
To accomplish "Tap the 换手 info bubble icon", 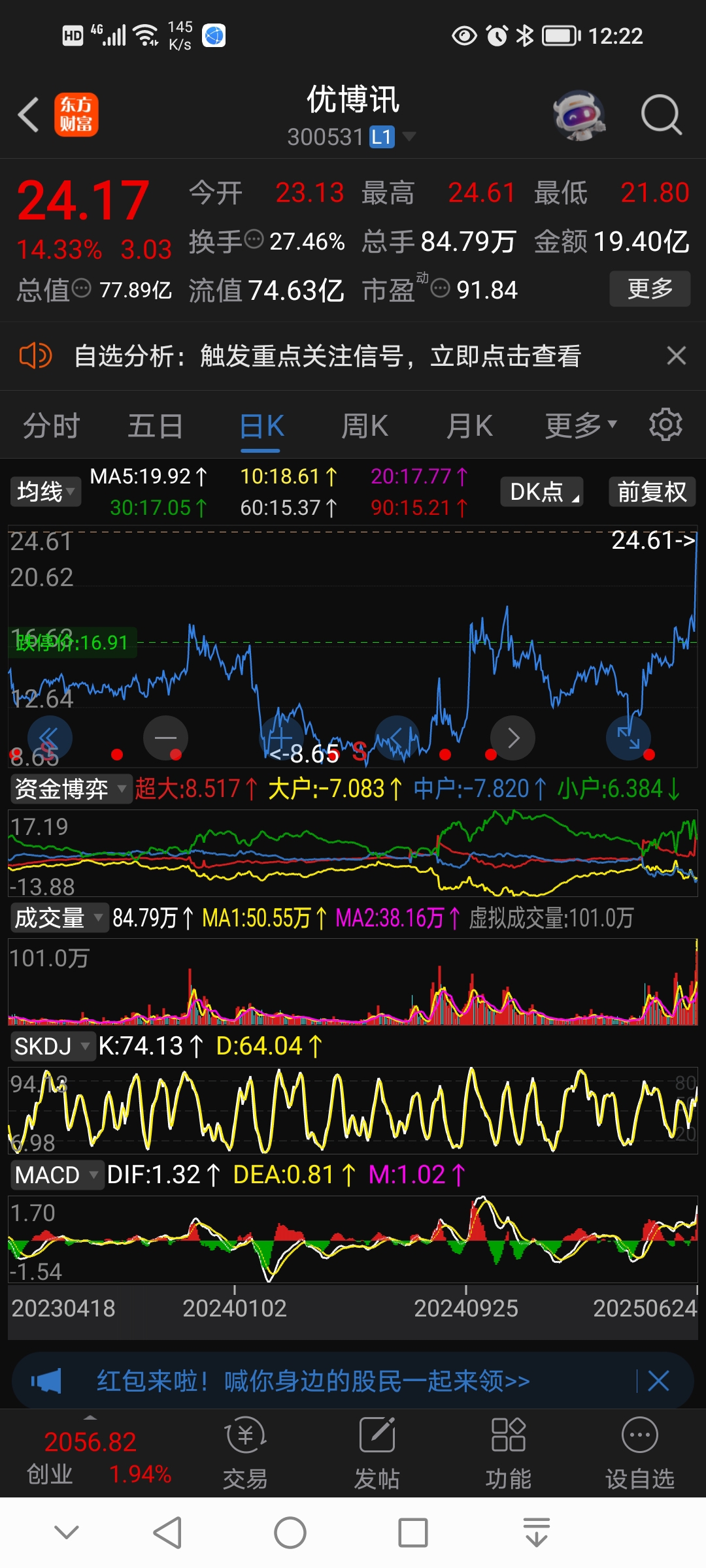I will click(254, 240).
